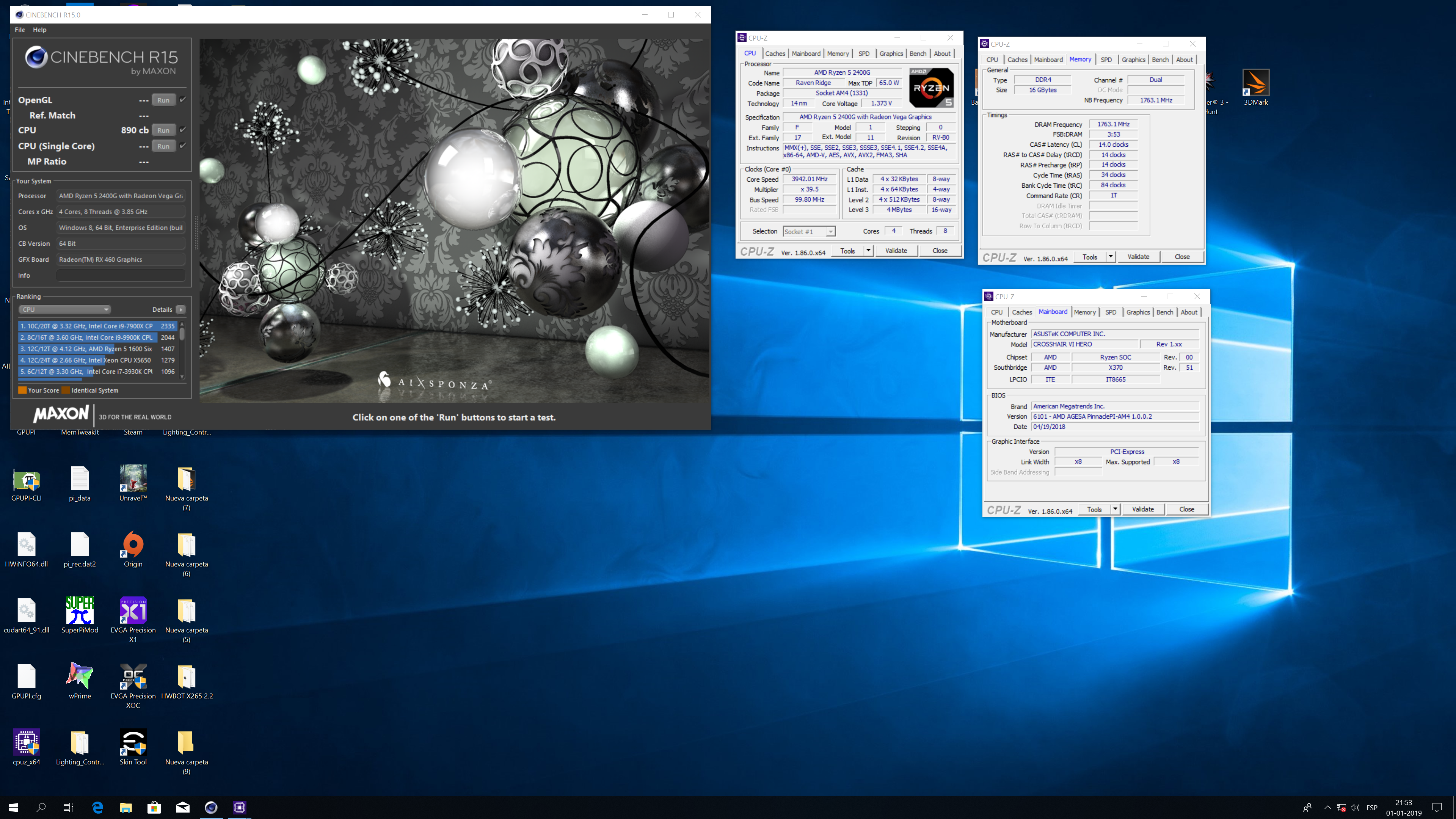The height and width of the screenshot is (819, 1456).
Task: Click Validate in Mainboard CPU-Z window
Action: point(1143,509)
